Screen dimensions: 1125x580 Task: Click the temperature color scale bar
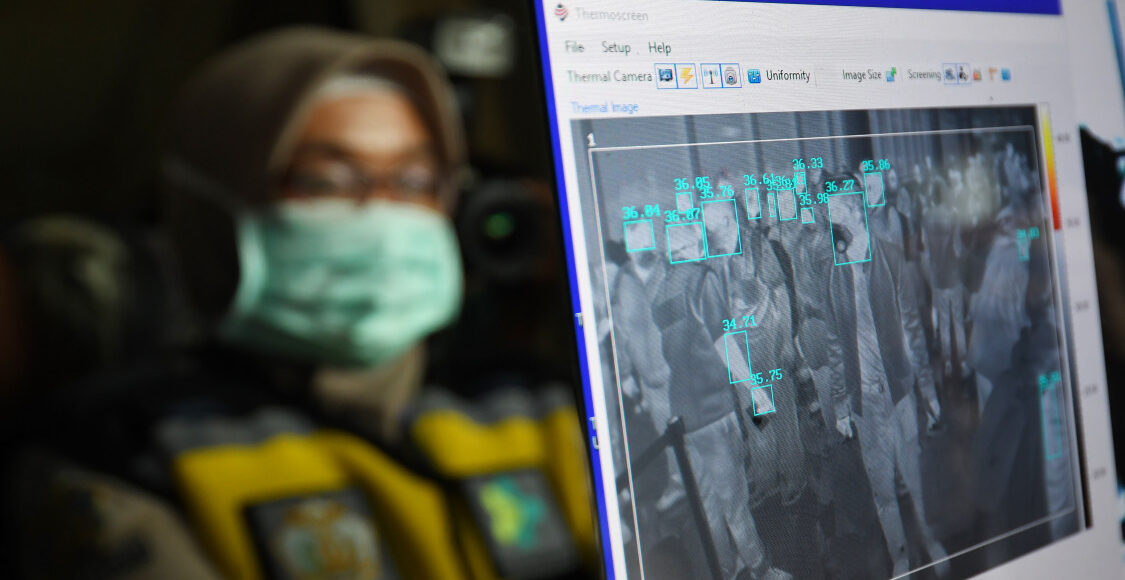click(x=1051, y=169)
